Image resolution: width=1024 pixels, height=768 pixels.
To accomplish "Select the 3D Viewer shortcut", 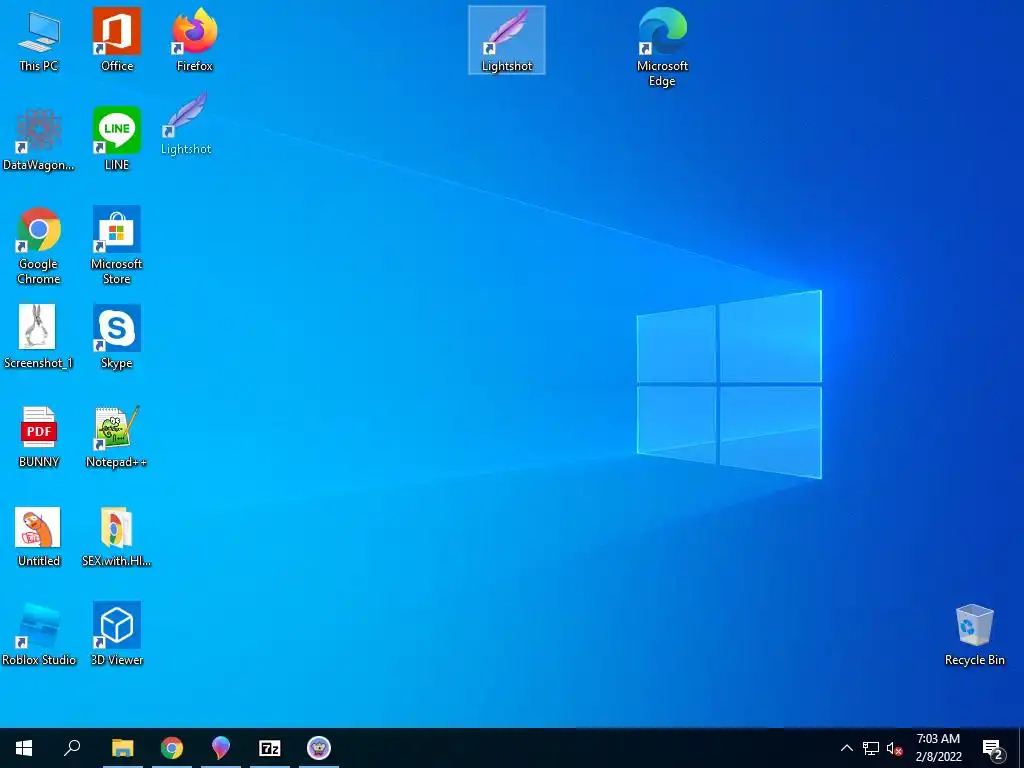I will coord(117,635).
